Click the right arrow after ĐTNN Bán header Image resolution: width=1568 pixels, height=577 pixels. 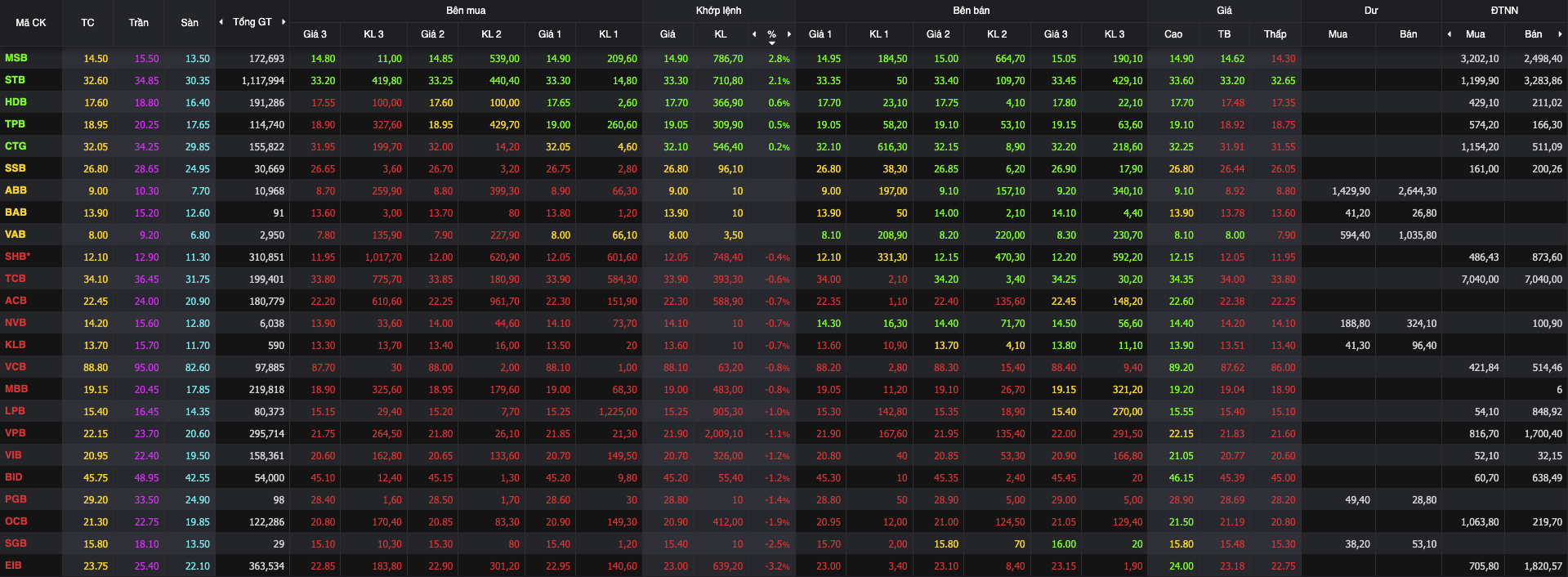(1561, 34)
